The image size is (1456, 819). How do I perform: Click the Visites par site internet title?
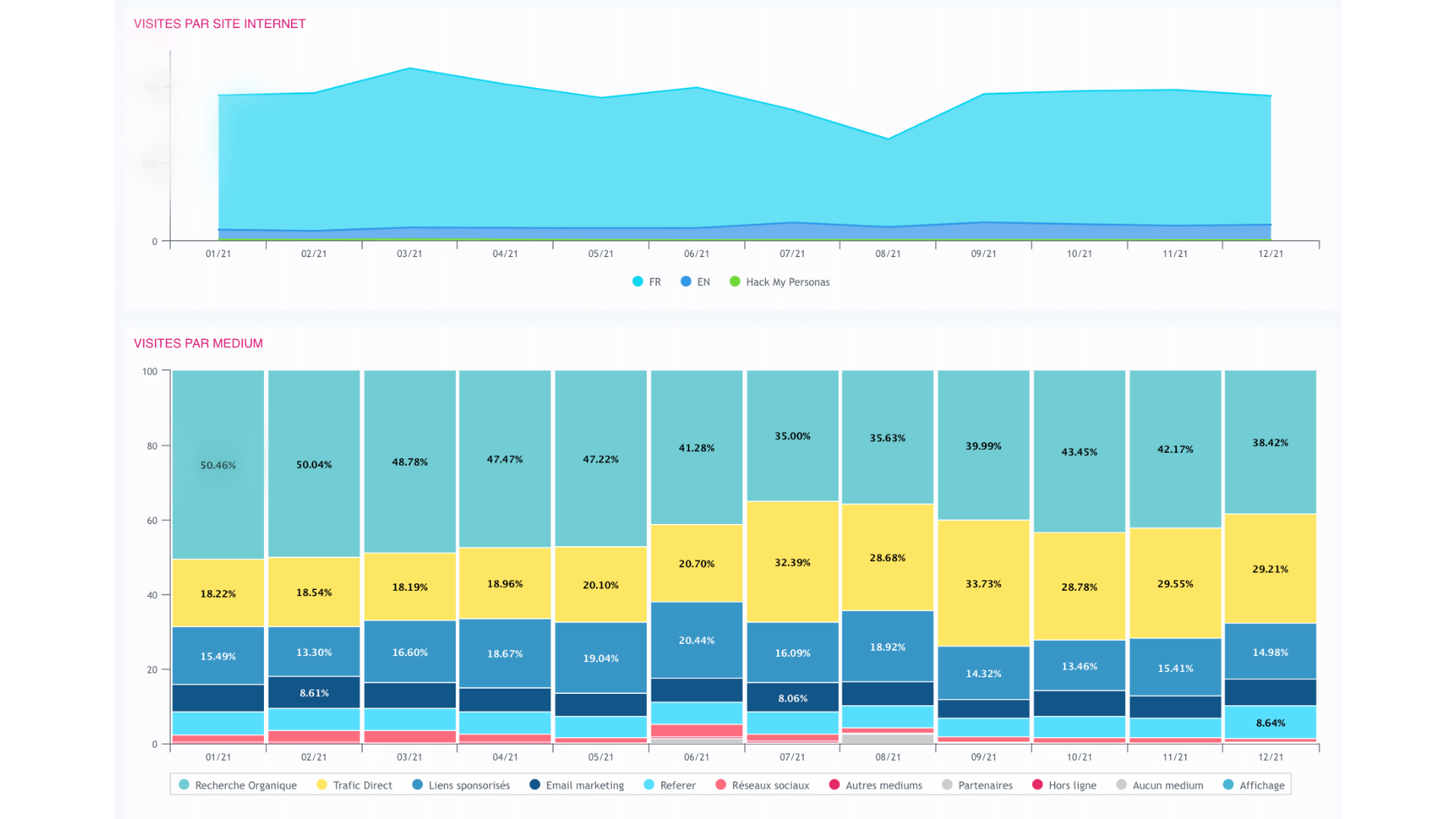[x=220, y=24]
